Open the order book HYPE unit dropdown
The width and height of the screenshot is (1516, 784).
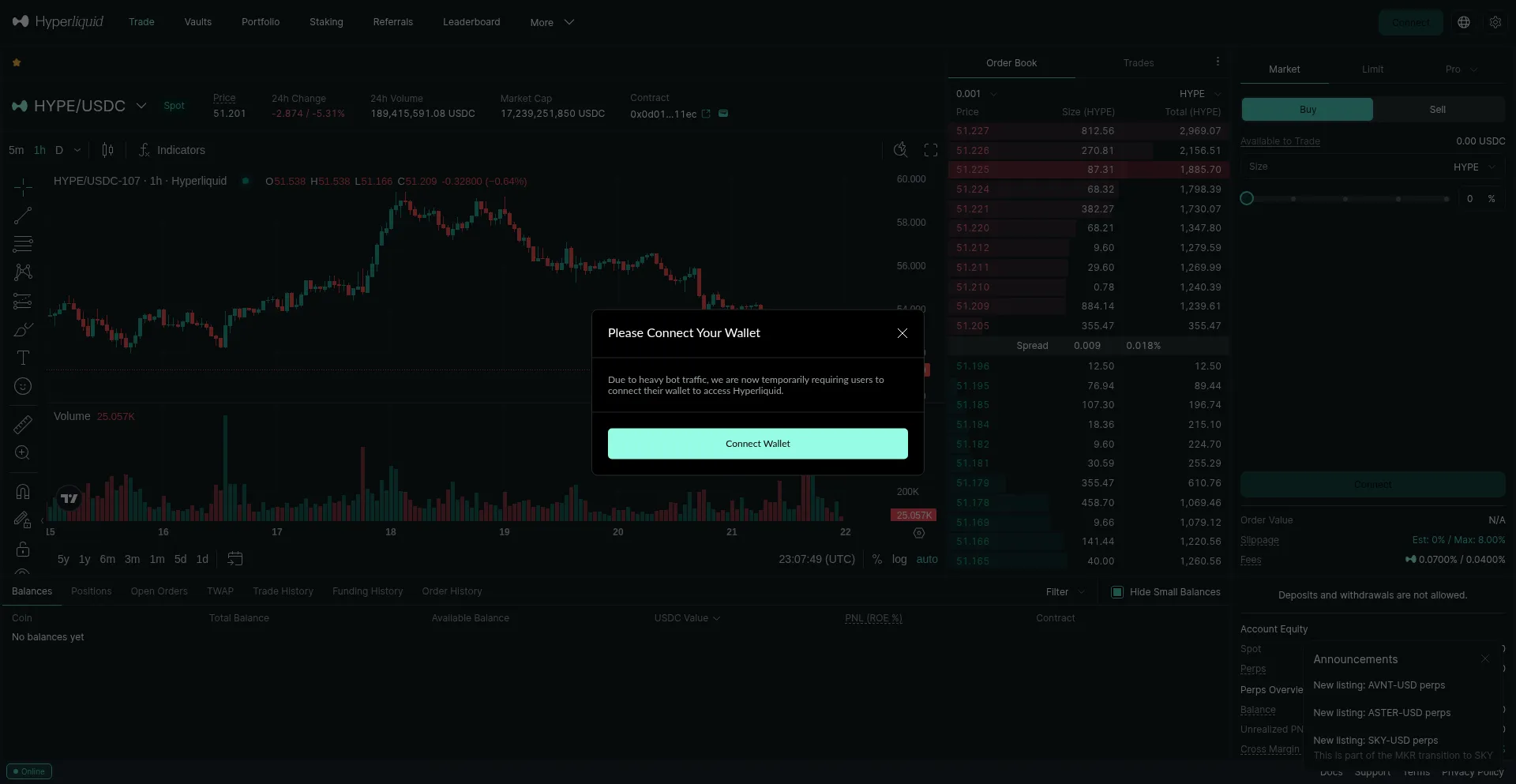click(1200, 94)
